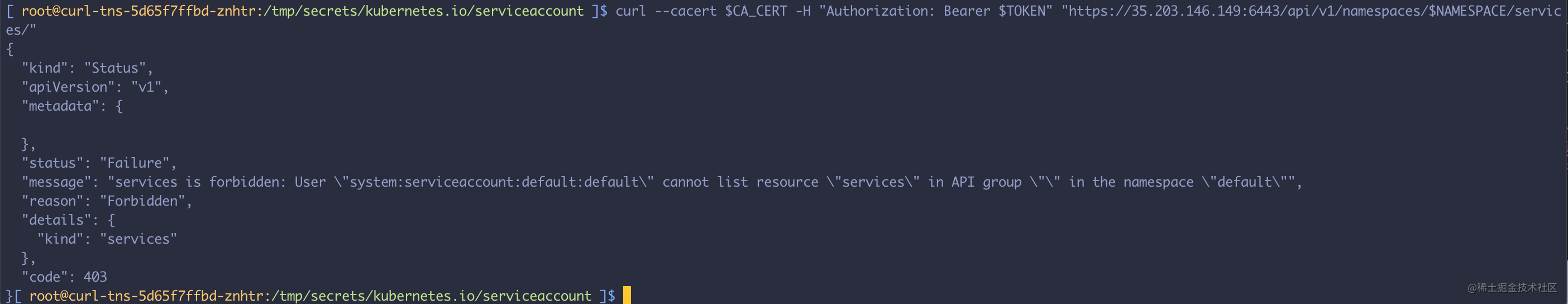The height and width of the screenshot is (304, 1568).
Task: Click the "apiVersion": "v1" line
Action: click(x=95, y=87)
